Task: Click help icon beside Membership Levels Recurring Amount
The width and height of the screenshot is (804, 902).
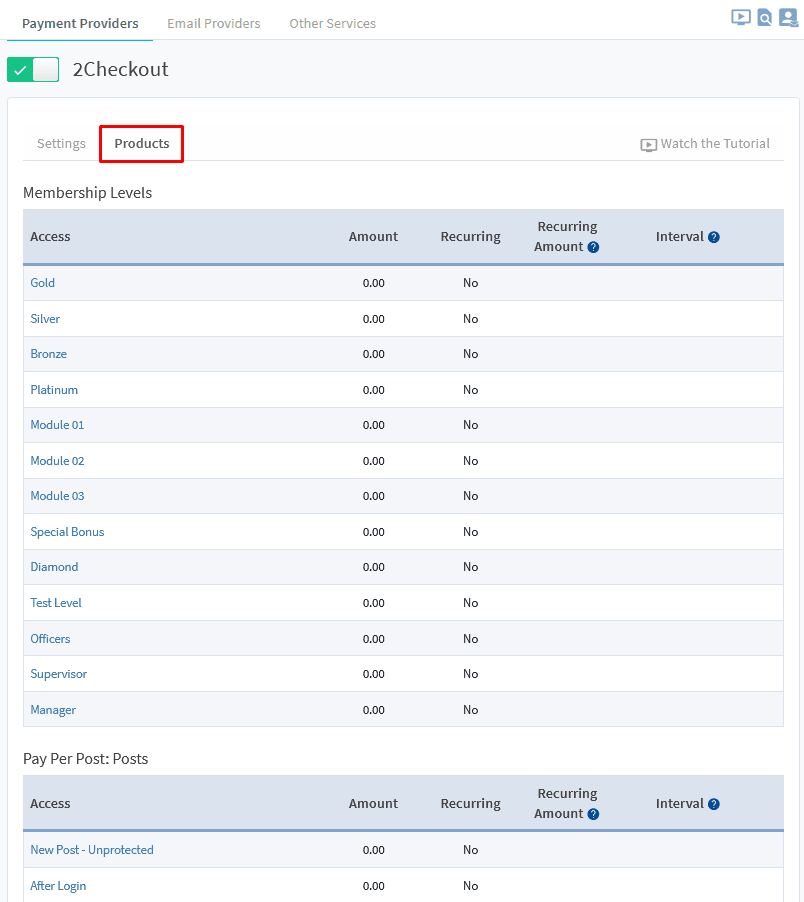Action: tap(594, 247)
